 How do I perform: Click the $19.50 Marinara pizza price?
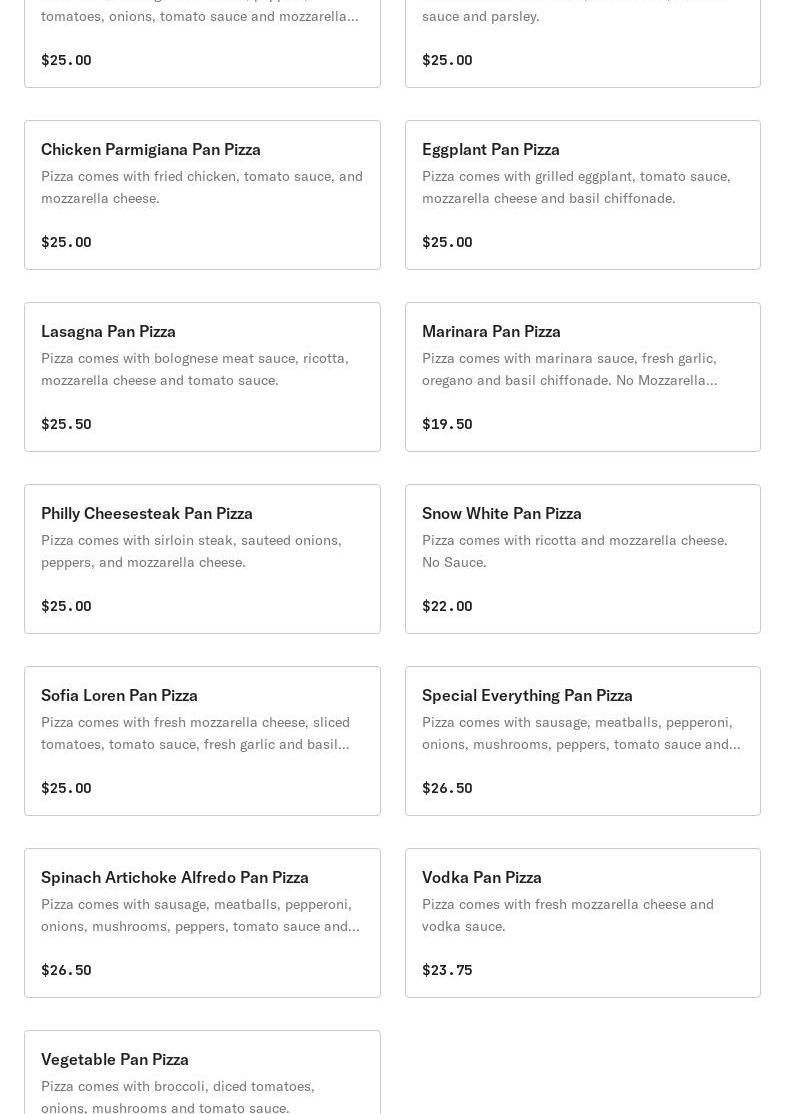tap(447, 424)
